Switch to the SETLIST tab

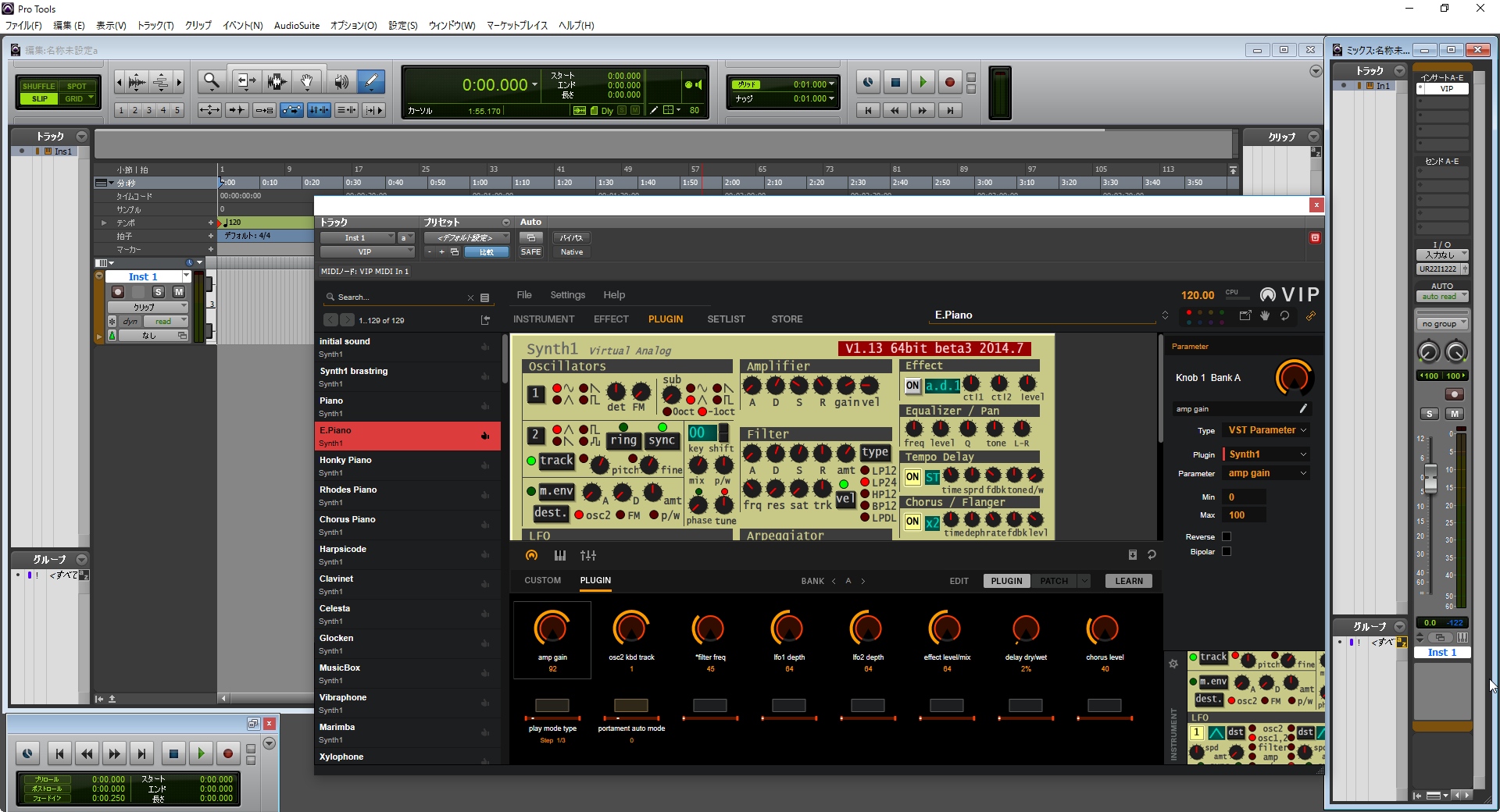point(726,319)
